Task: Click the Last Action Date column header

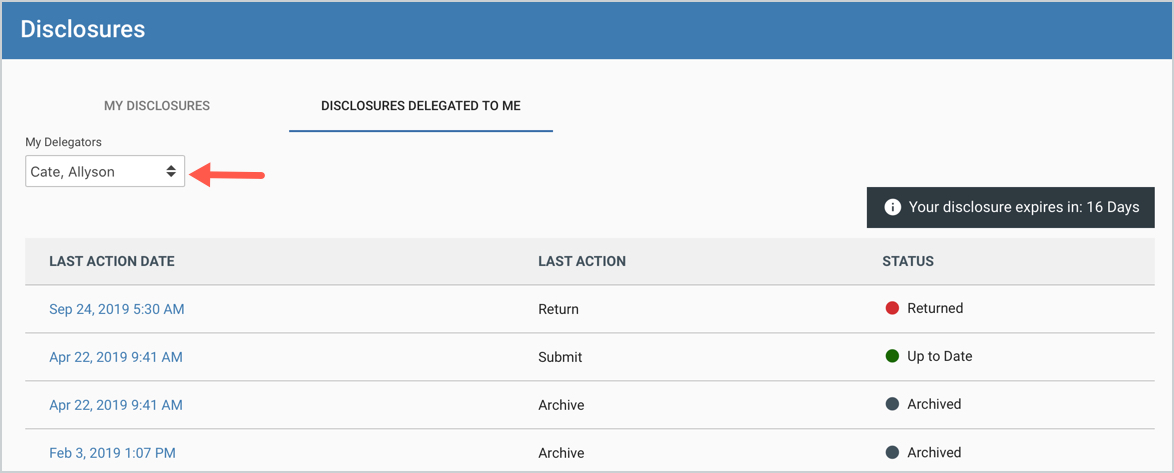Action: coord(112,261)
